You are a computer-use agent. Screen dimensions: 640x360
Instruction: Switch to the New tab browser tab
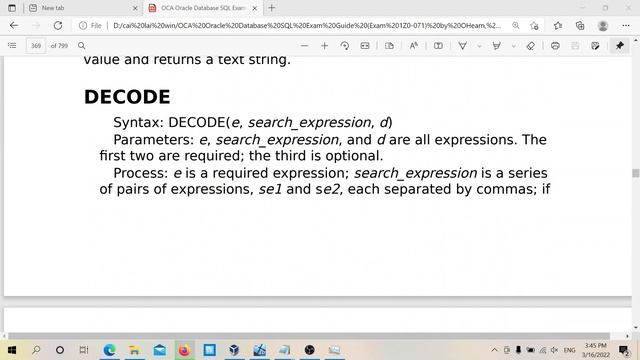[x=82, y=8]
